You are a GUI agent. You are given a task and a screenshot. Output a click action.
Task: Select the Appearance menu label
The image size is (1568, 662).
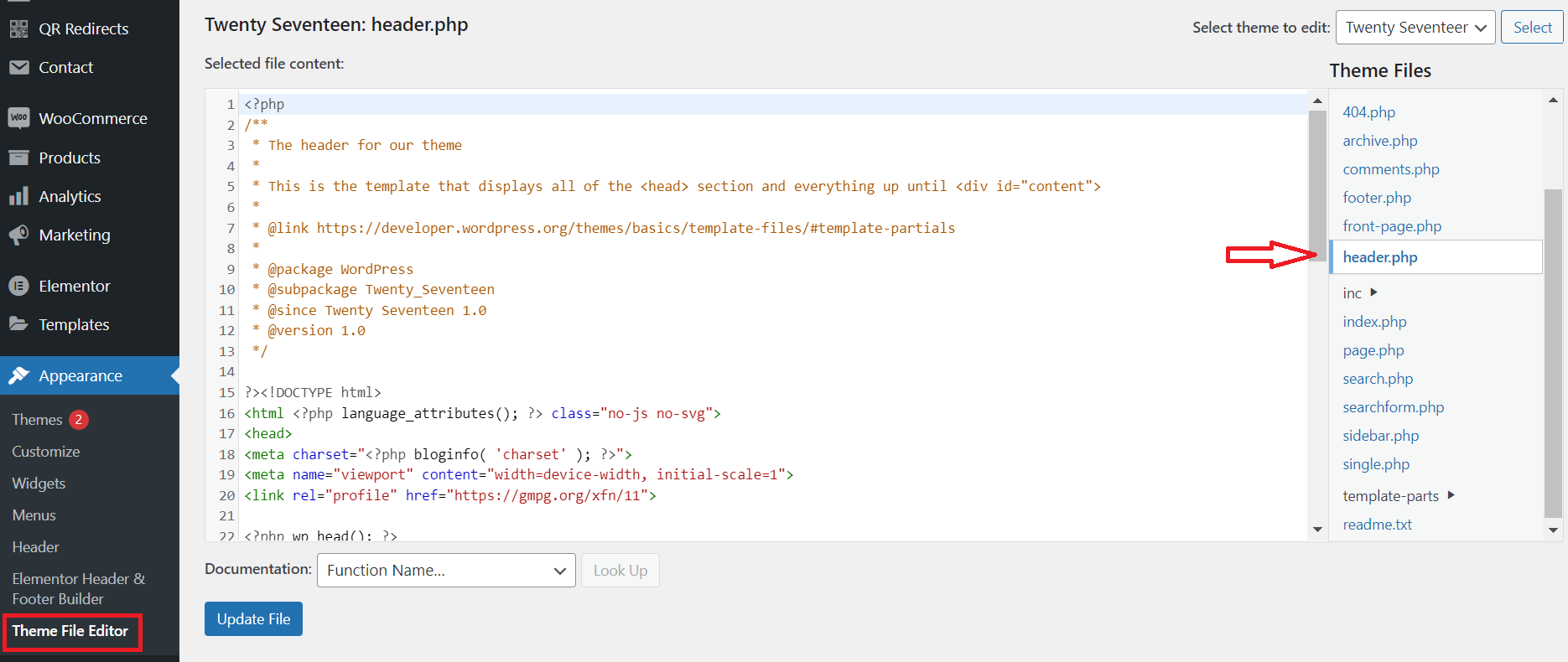click(80, 375)
